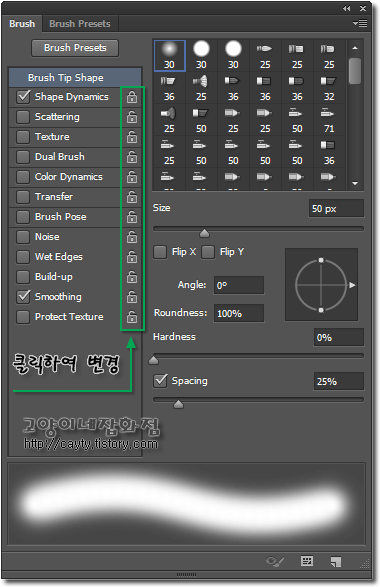The height and width of the screenshot is (587, 380).
Task: Pick the brush tip labeled 32
Action: point(329,88)
